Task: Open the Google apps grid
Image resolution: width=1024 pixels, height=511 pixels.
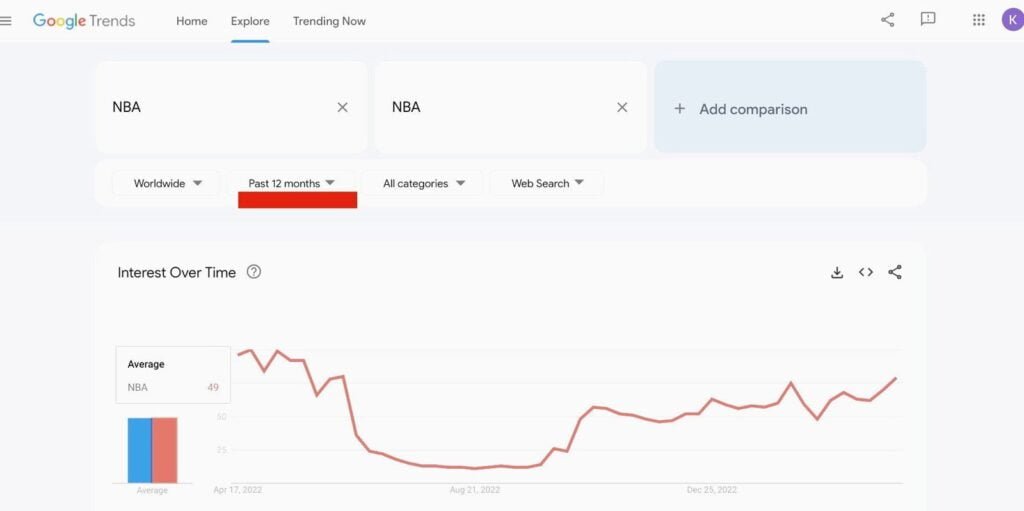Action: pyautogui.click(x=978, y=20)
